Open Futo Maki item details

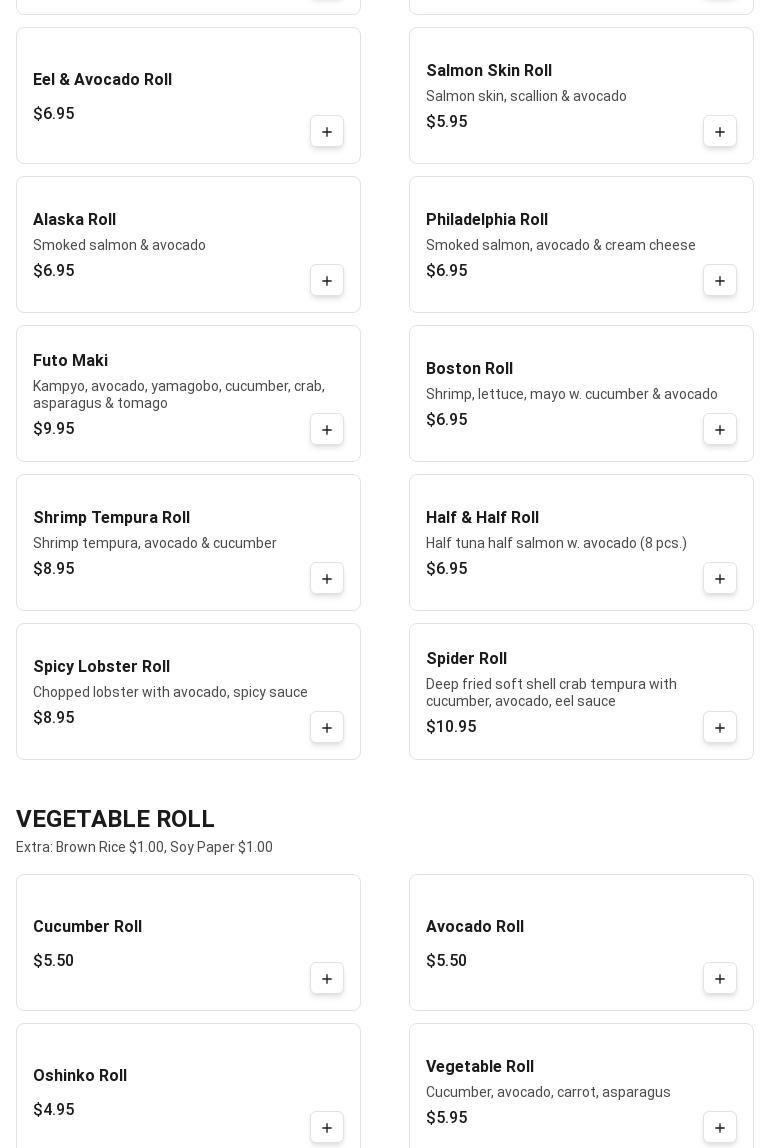[70, 361]
